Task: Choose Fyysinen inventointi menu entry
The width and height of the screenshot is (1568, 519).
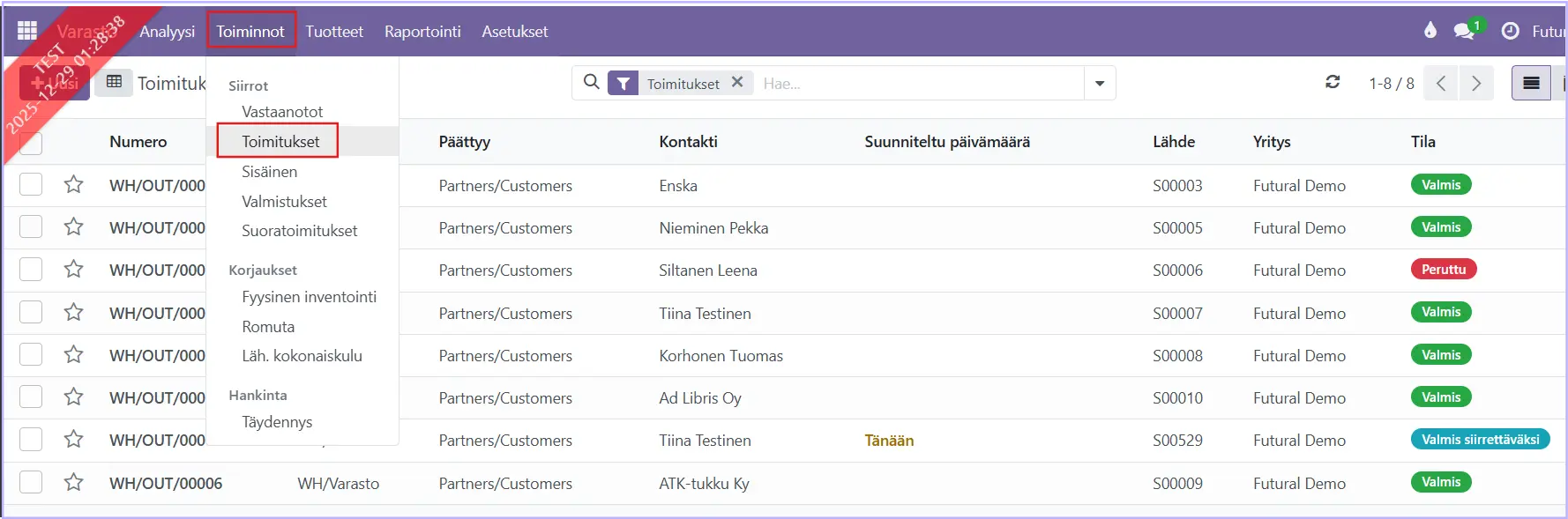Action: click(309, 297)
